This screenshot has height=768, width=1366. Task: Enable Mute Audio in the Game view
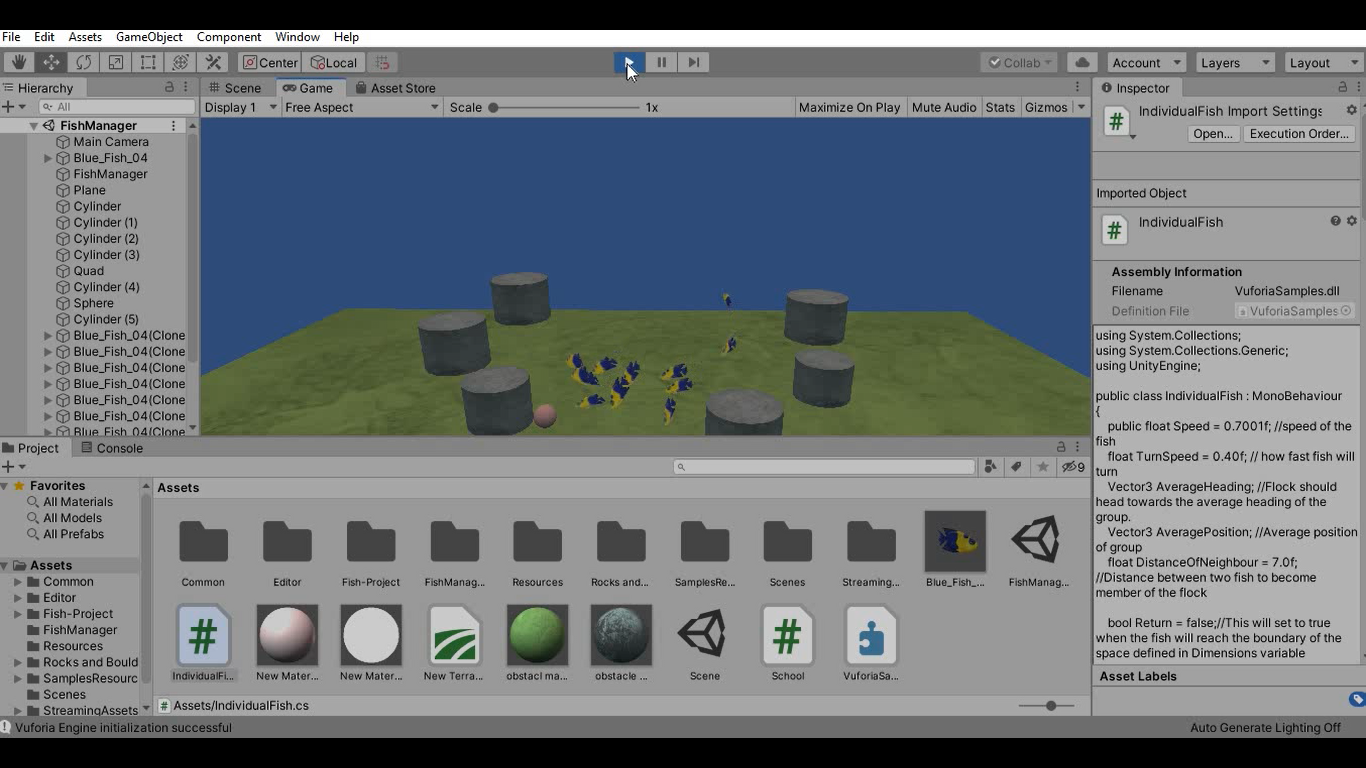point(943,107)
